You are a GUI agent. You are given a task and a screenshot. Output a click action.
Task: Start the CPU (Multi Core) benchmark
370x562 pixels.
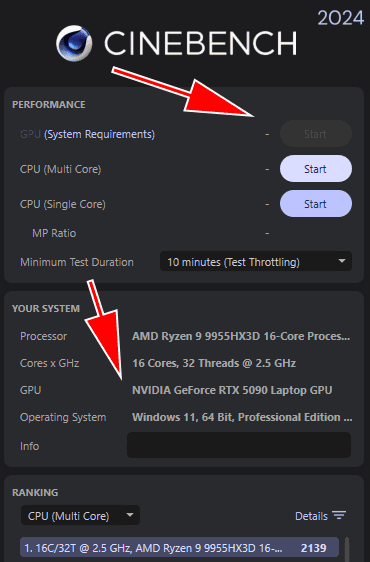[x=316, y=169]
